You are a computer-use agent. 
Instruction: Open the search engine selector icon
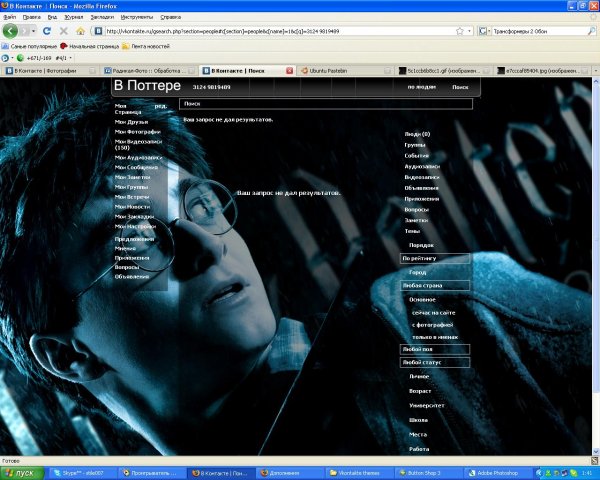(x=484, y=31)
